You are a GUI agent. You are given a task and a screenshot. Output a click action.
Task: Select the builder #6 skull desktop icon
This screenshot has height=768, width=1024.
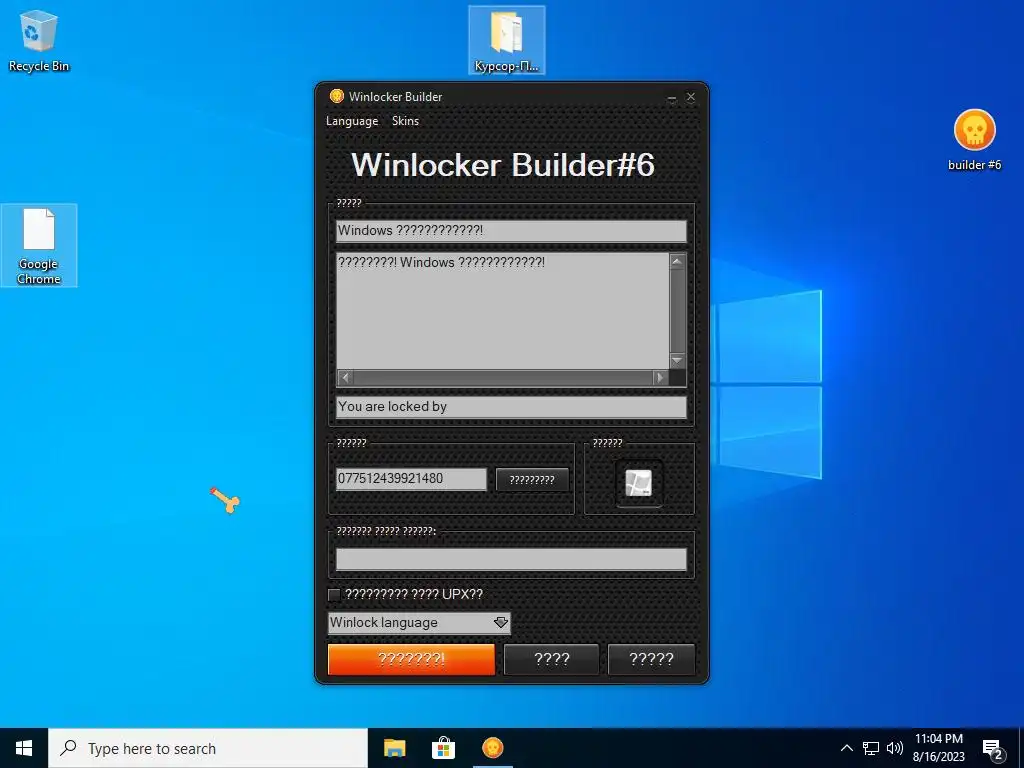click(974, 140)
